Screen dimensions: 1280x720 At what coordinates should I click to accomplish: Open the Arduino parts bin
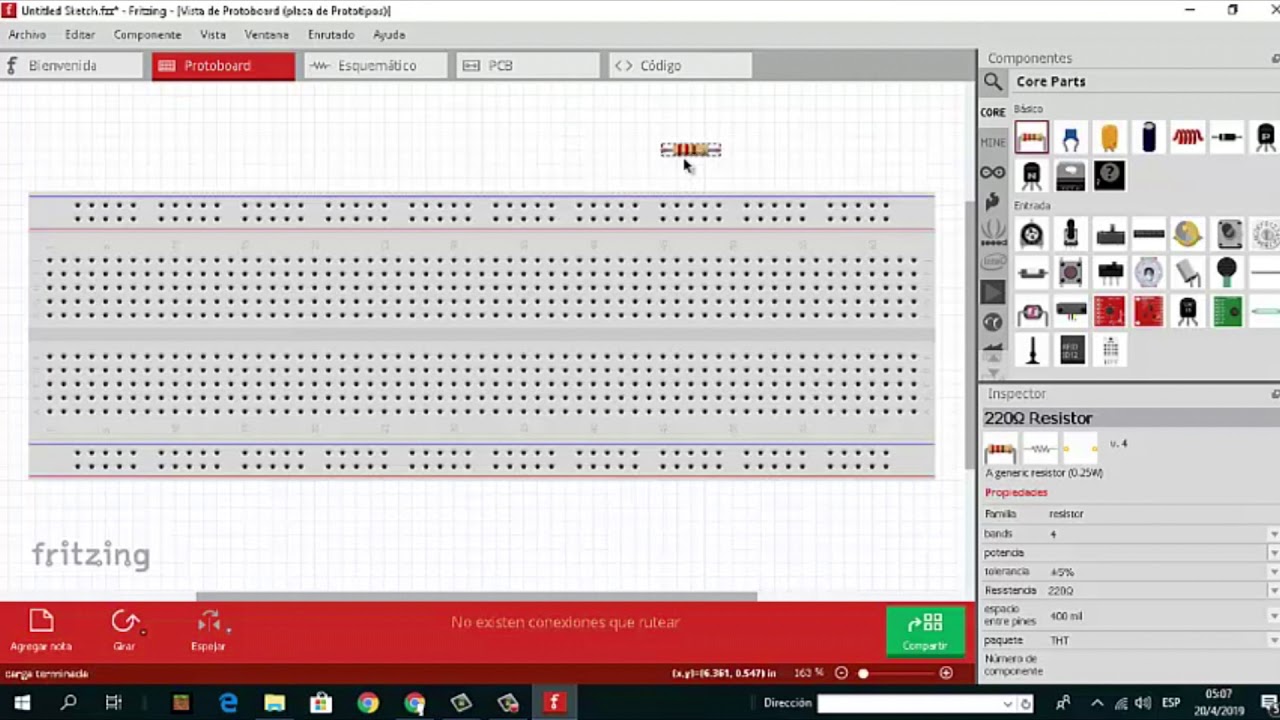click(x=993, y=172)
